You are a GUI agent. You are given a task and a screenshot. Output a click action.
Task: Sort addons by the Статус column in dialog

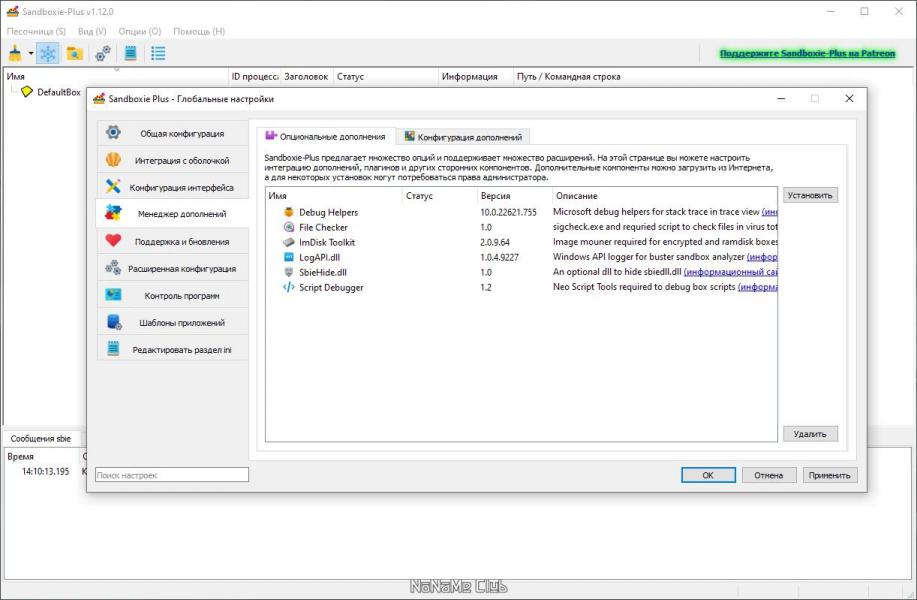pos(439,196)
